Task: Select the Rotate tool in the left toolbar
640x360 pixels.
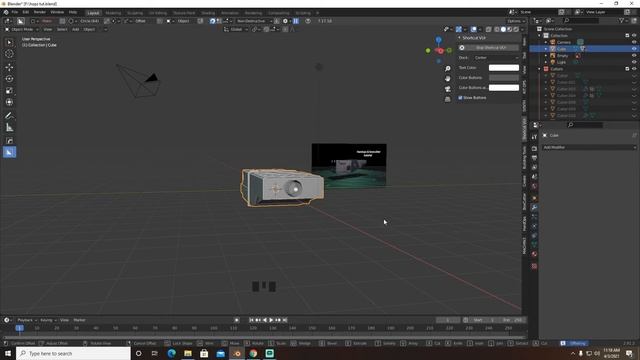Action: 9,79
